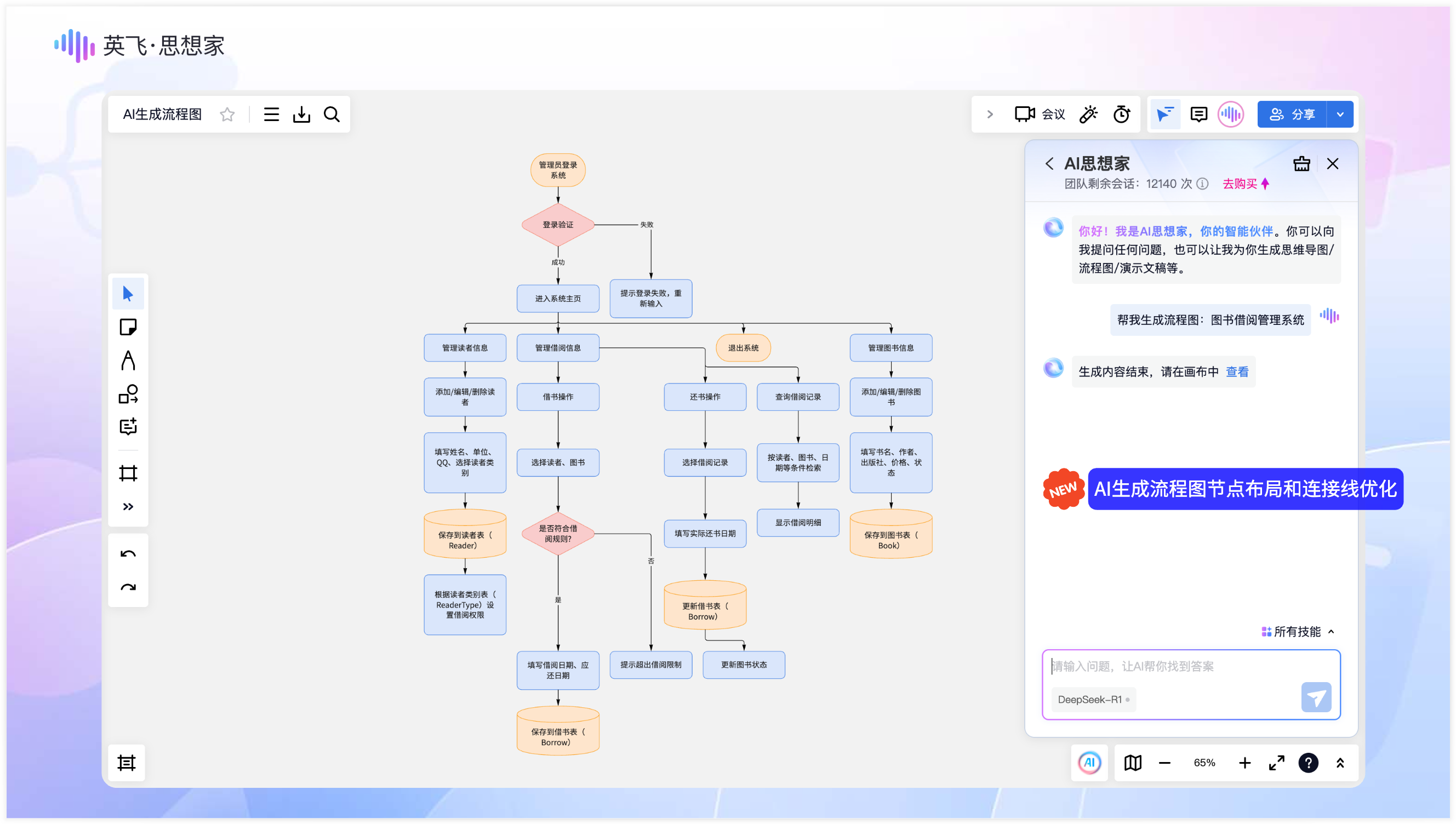
Task: Click the clear-chat broom icon in AI panel
Action: [1301, 164]
